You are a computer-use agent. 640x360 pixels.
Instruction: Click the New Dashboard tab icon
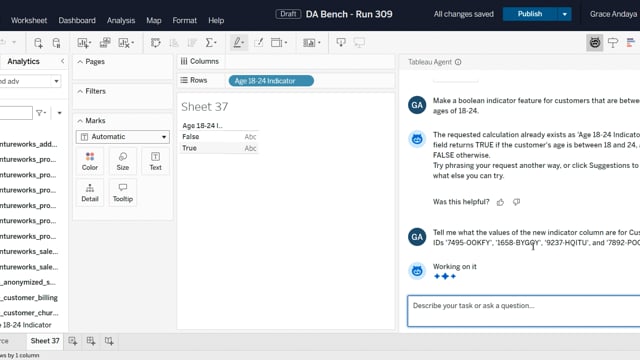click(91, 341)
